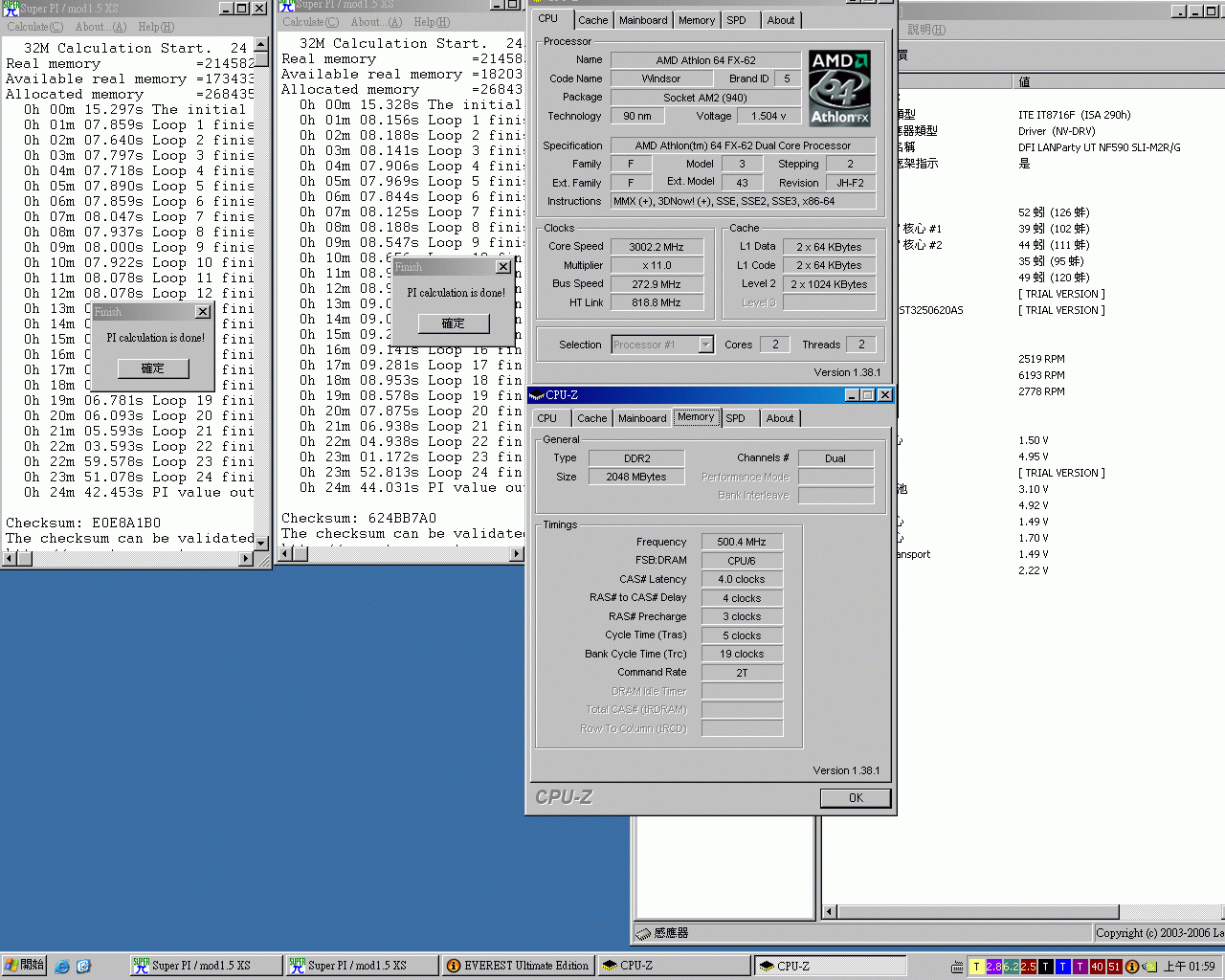This screenshot has height=980, width=1225.
Task: Select Cache tab in upper CPU-Z window
Action: click(x=593, y=20)
